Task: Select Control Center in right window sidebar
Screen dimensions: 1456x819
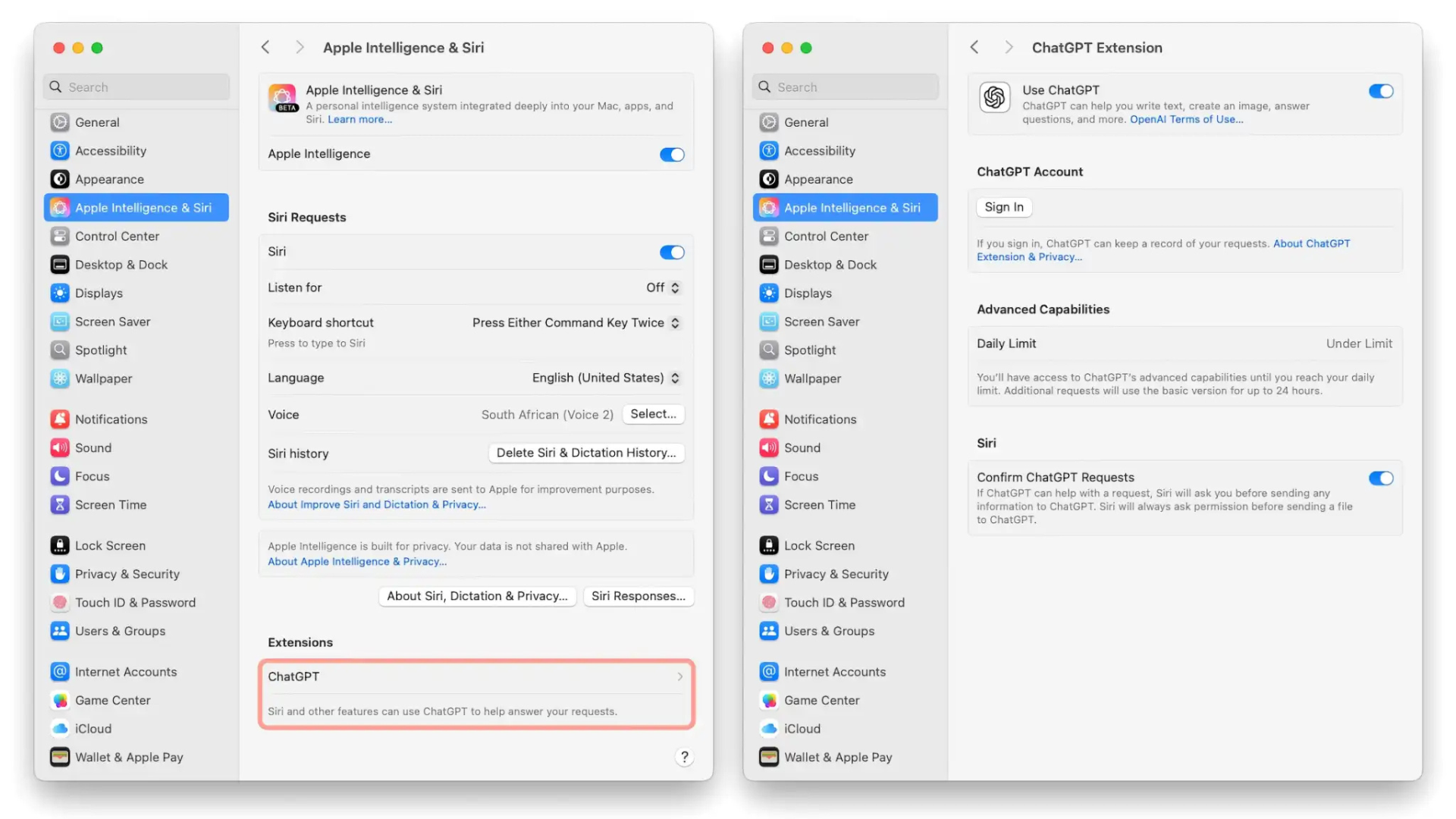Action: tap(826, 236)
